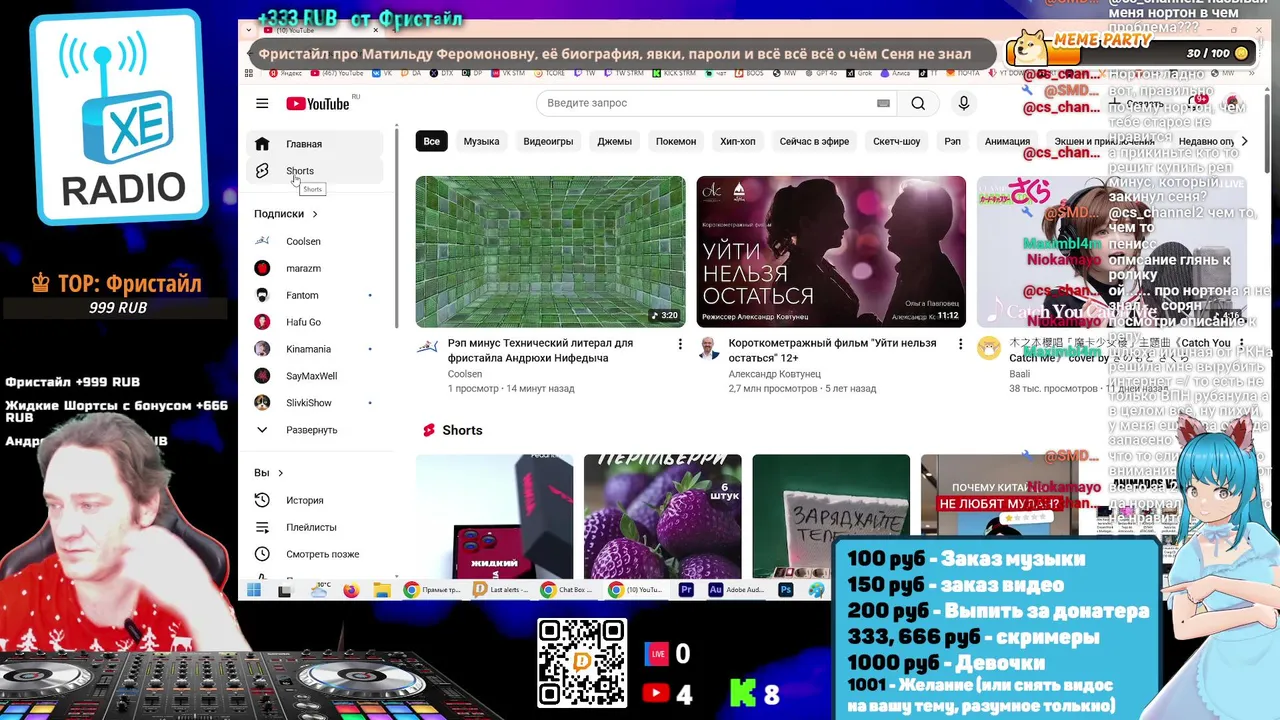Open 'Рэп минус Технический литерал' video title
The image size is (1280, 720).
pyautogui.click(x=540, y=350)
